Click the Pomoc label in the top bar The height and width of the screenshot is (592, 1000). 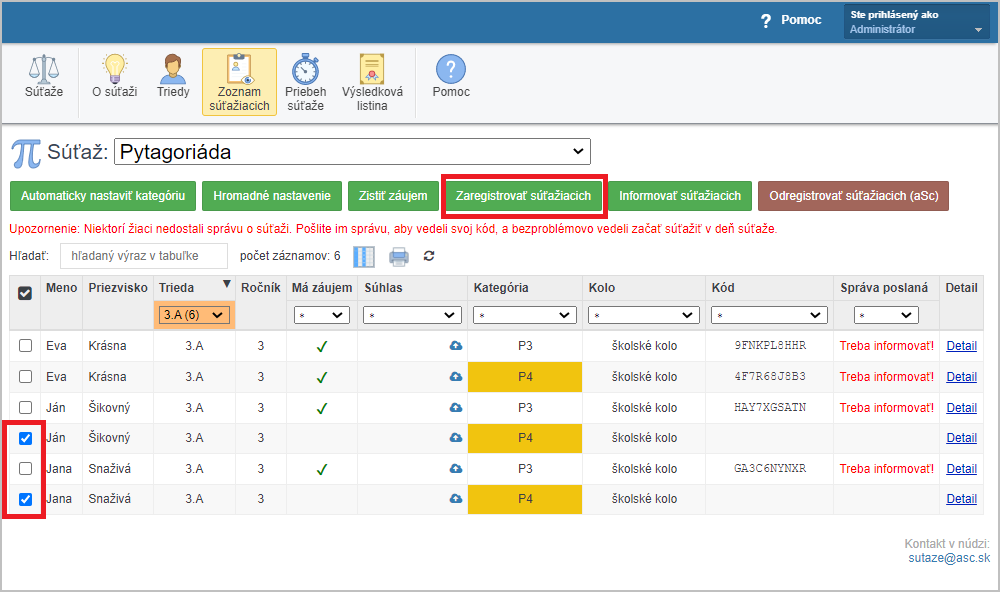pyautogui.click(x=801, y=20)
